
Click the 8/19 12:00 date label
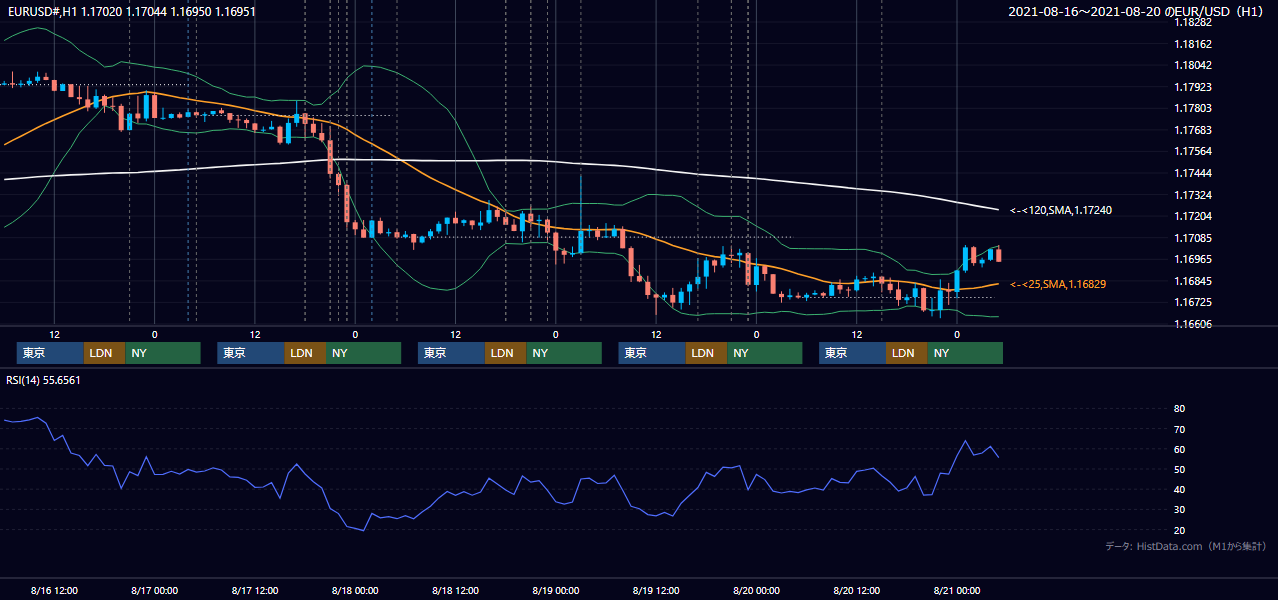point(656,591)
